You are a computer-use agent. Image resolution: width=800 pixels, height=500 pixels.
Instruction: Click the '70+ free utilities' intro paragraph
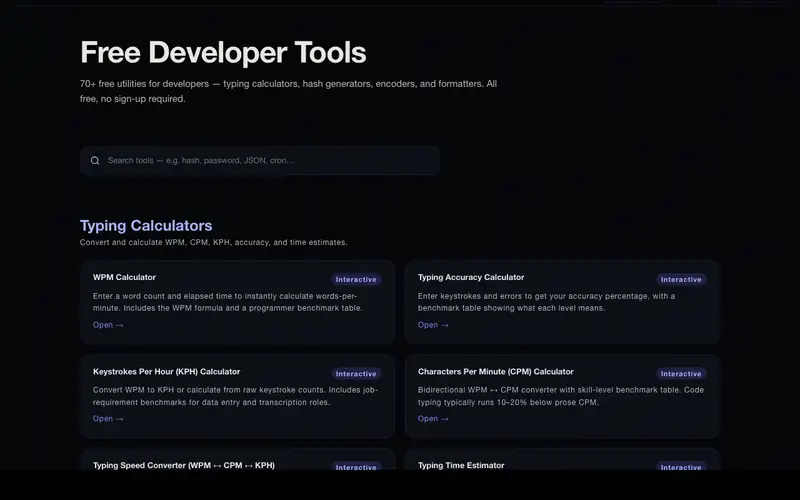tap(288, 91)
